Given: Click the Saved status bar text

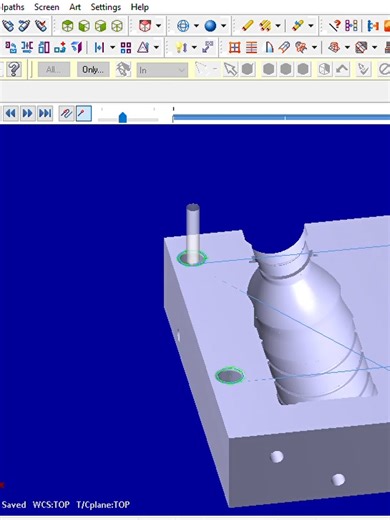Looking at the screenshot, I should (x=14, y=504).
